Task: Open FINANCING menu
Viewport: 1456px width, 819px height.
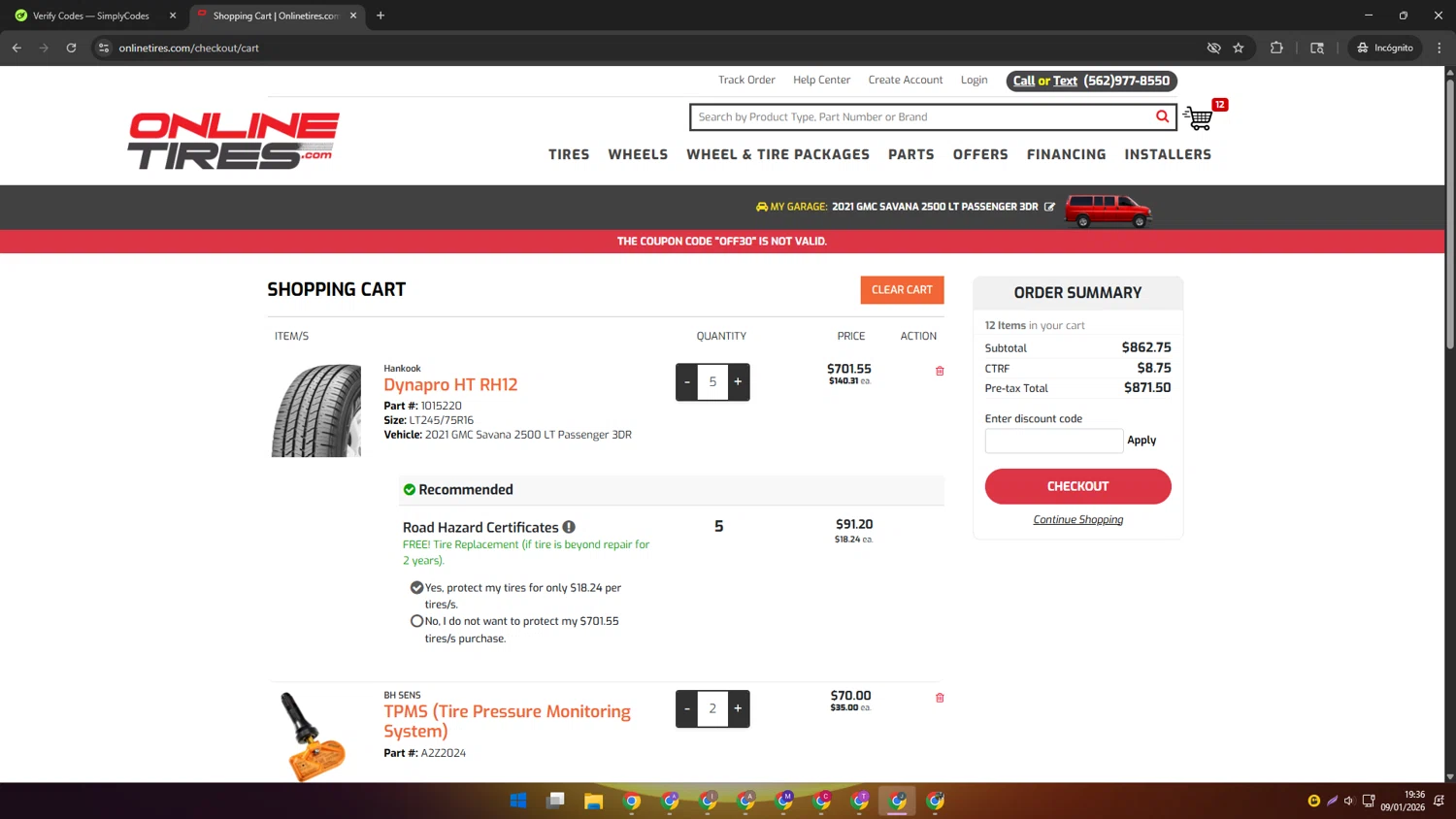Action: [1066, 154]
